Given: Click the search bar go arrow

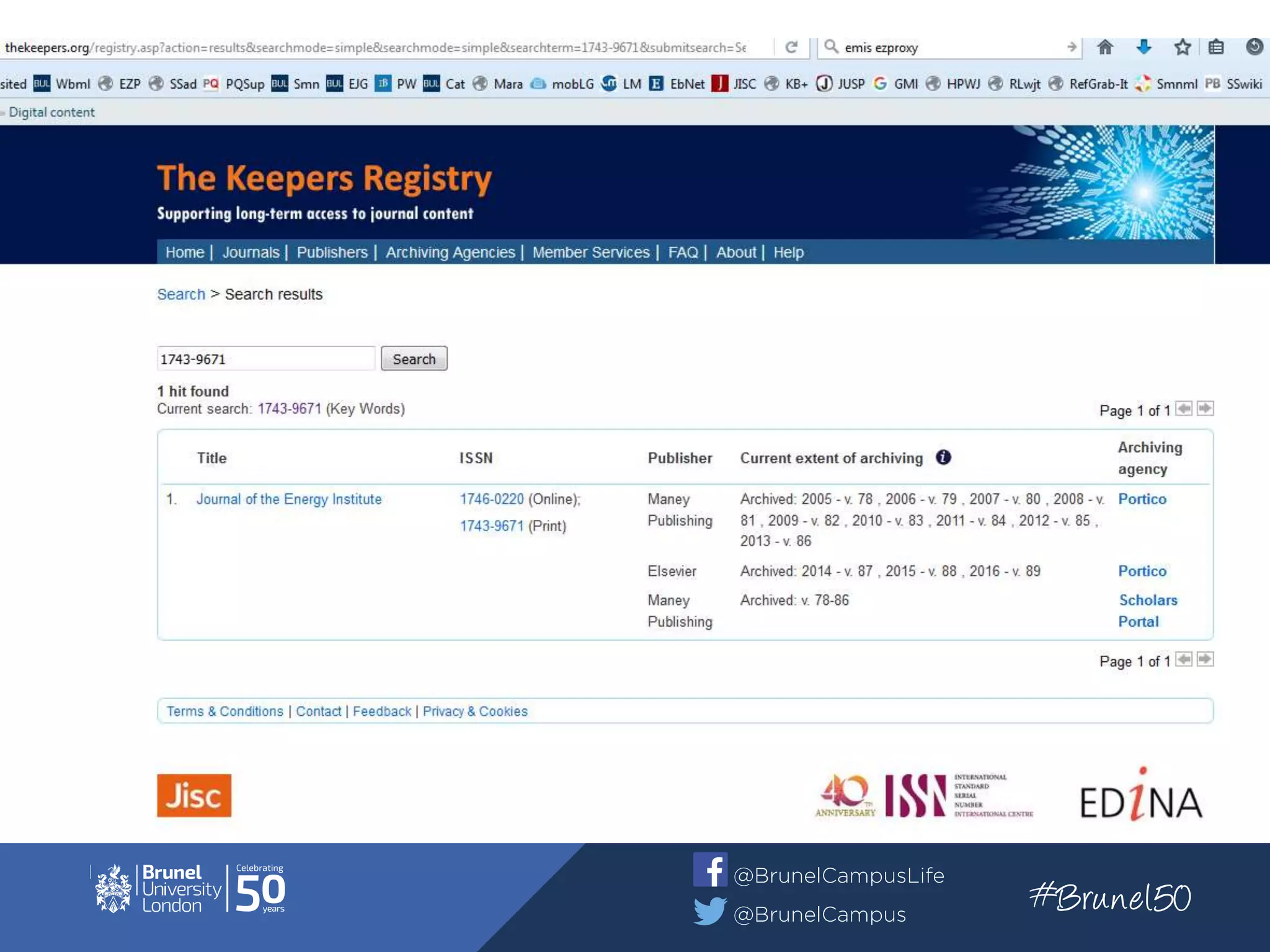Looking at the screenshot, I should click(x=1072, y=47).
